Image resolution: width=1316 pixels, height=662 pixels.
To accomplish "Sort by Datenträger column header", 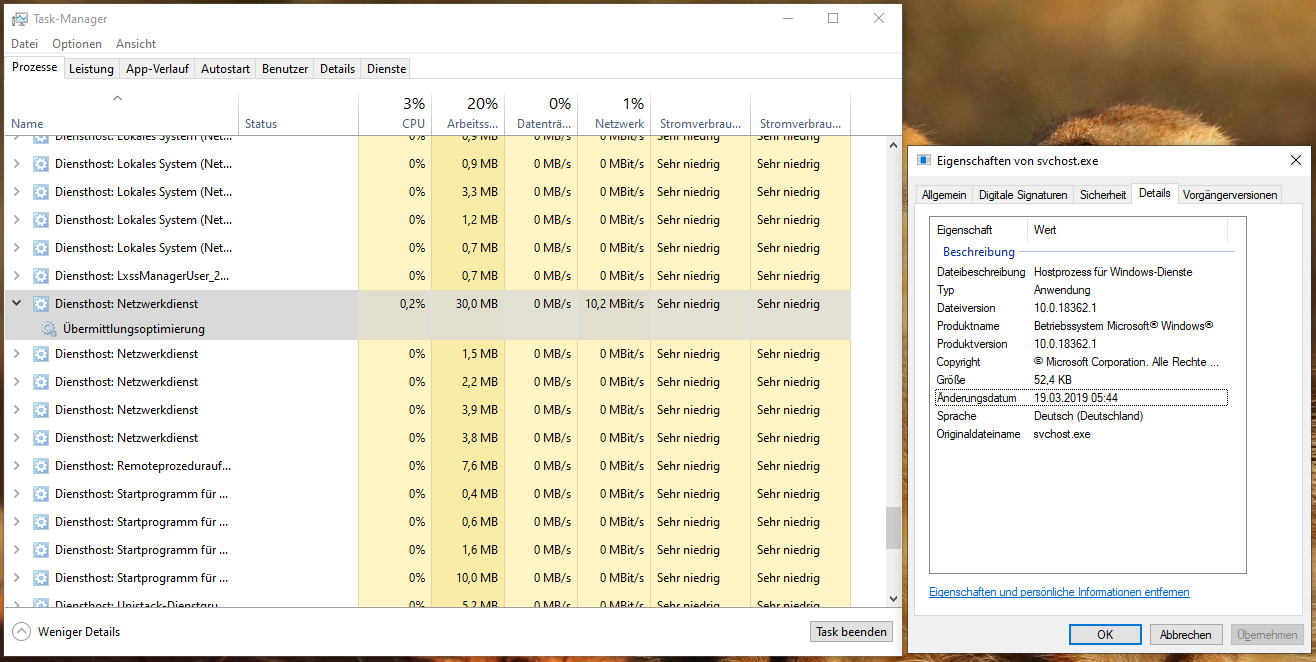I will coord(541,114).
